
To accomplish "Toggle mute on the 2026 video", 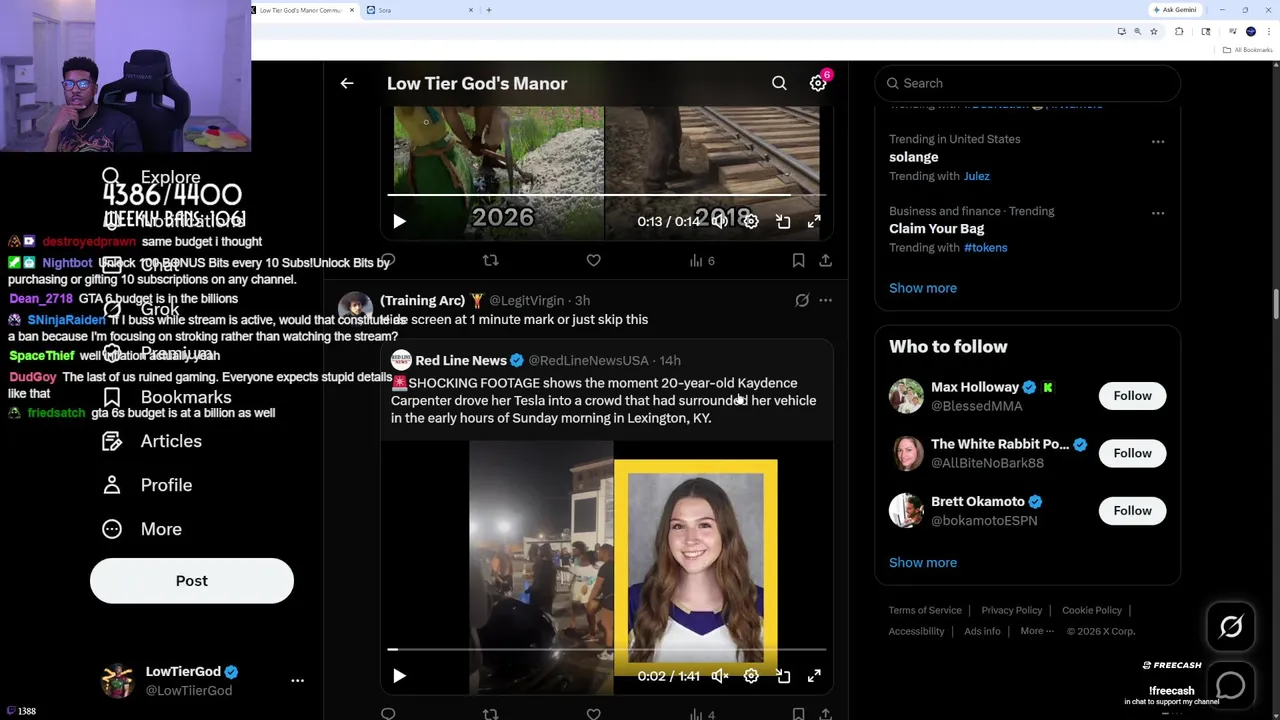I will point(719,222).
